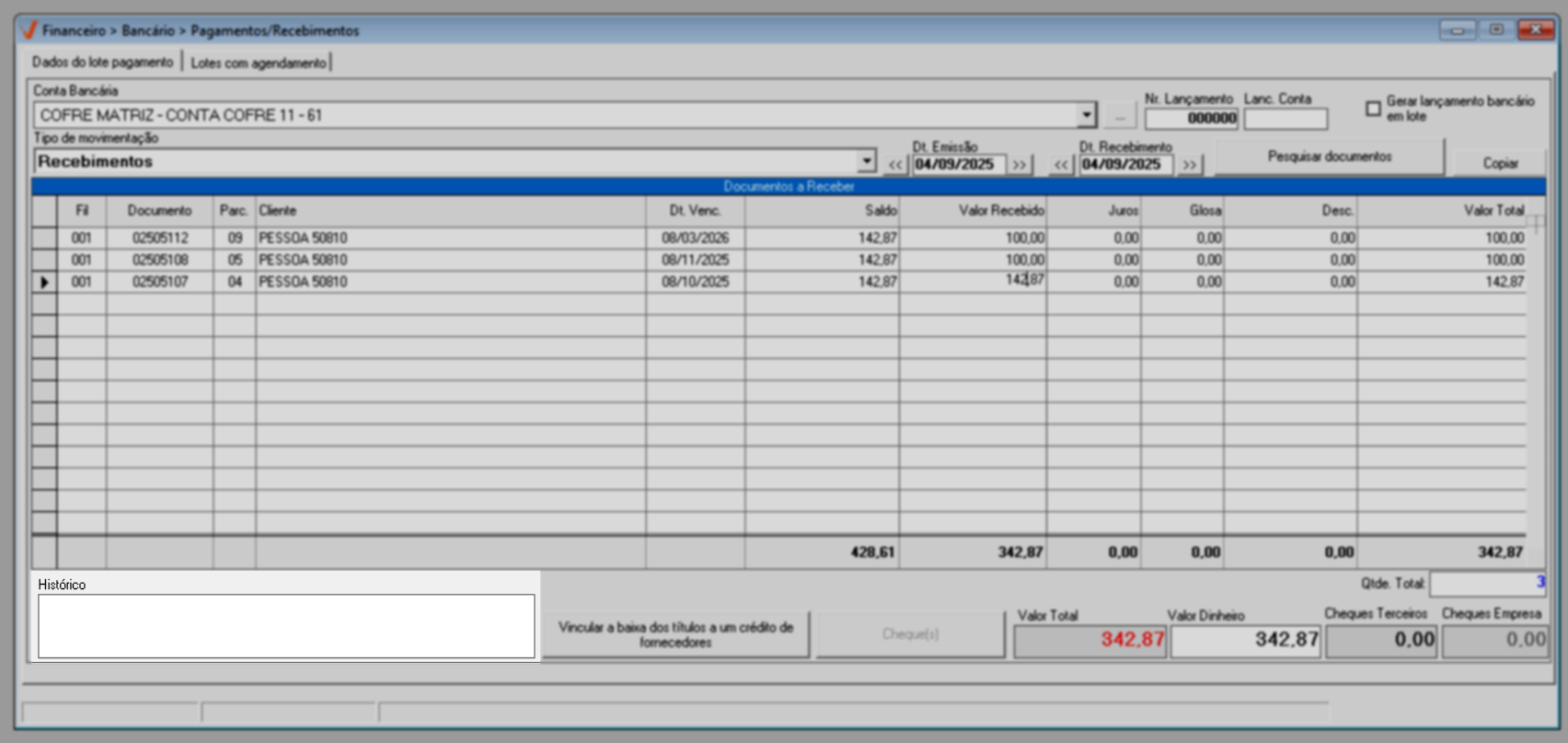The width and height of the screenshot is (1568, 743).
Task: Click Vincular a baixa dos títulos button
Action: [675, 634]
